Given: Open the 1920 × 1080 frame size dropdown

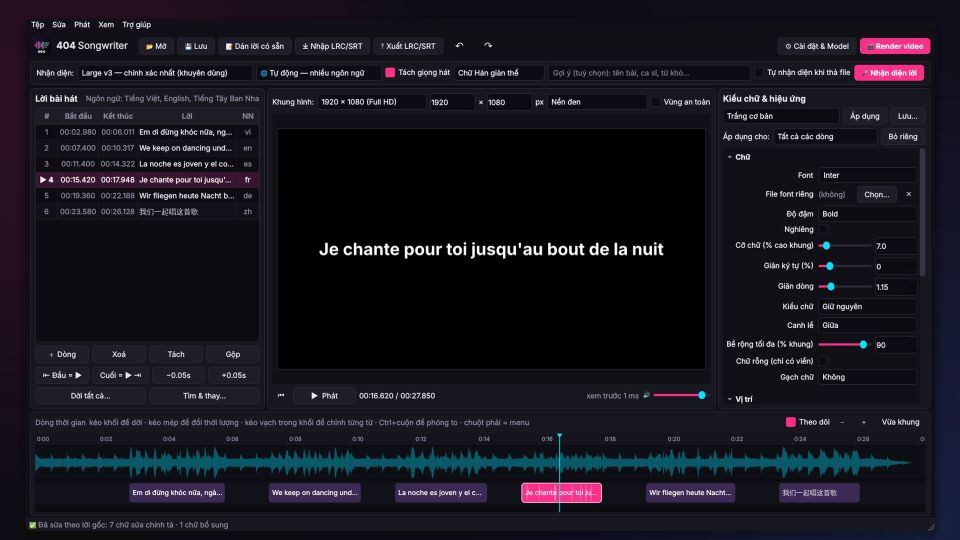Looking at the screenshot, I should pyautogui.click(x=371, y=102).
